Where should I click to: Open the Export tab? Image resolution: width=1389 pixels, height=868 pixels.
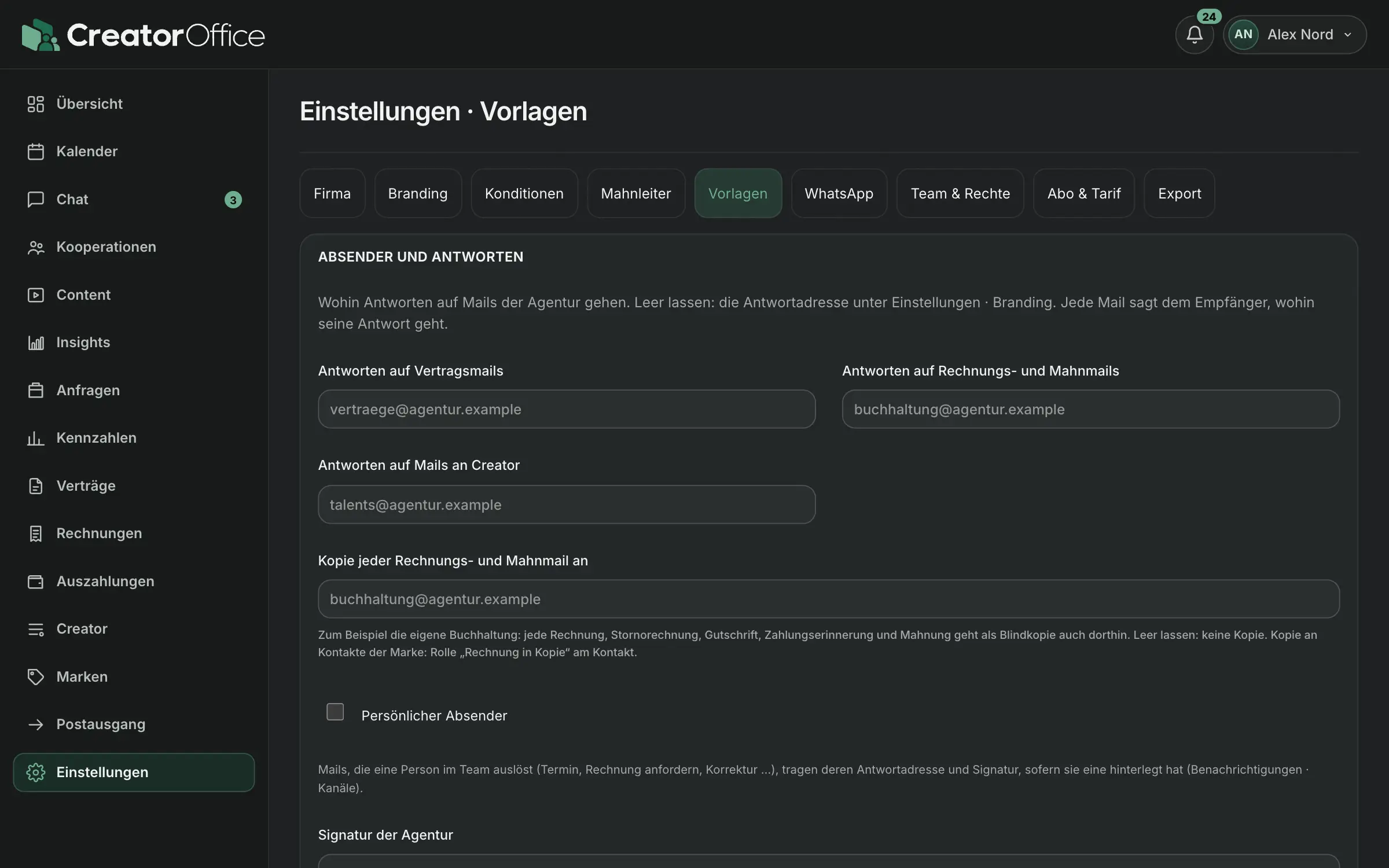point(1179,193)
